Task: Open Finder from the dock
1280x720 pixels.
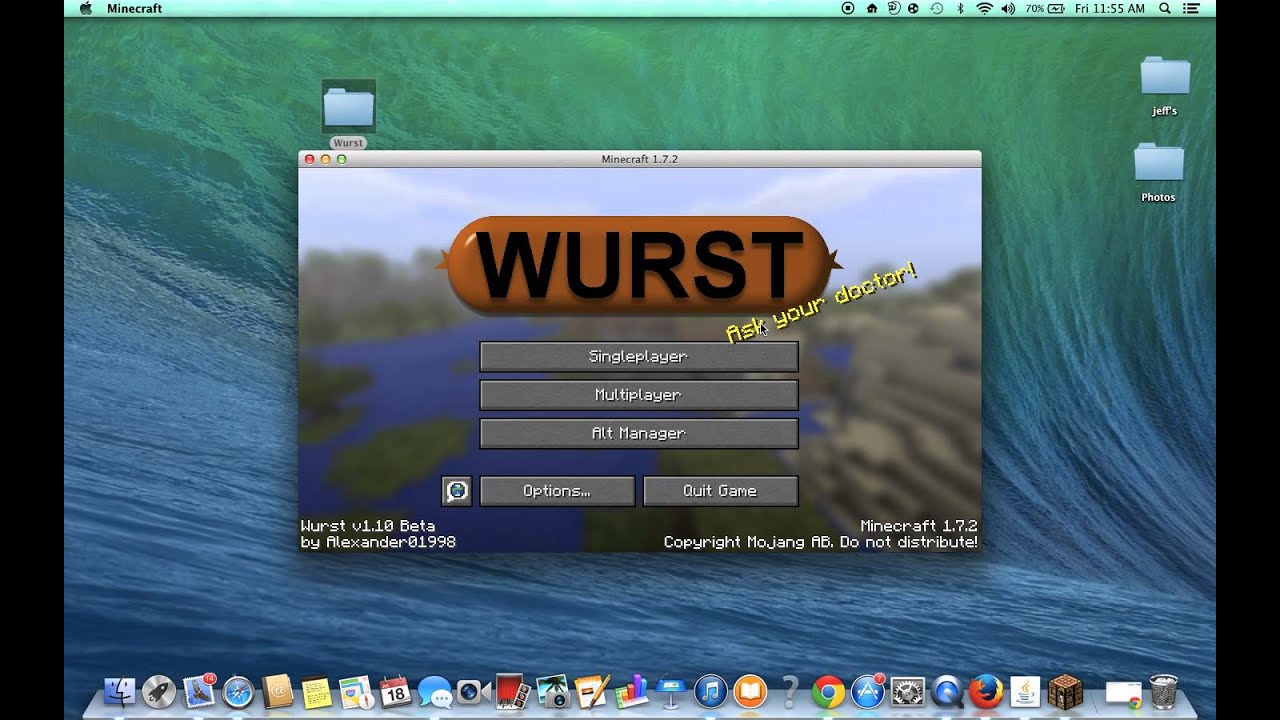Action: 120,691
